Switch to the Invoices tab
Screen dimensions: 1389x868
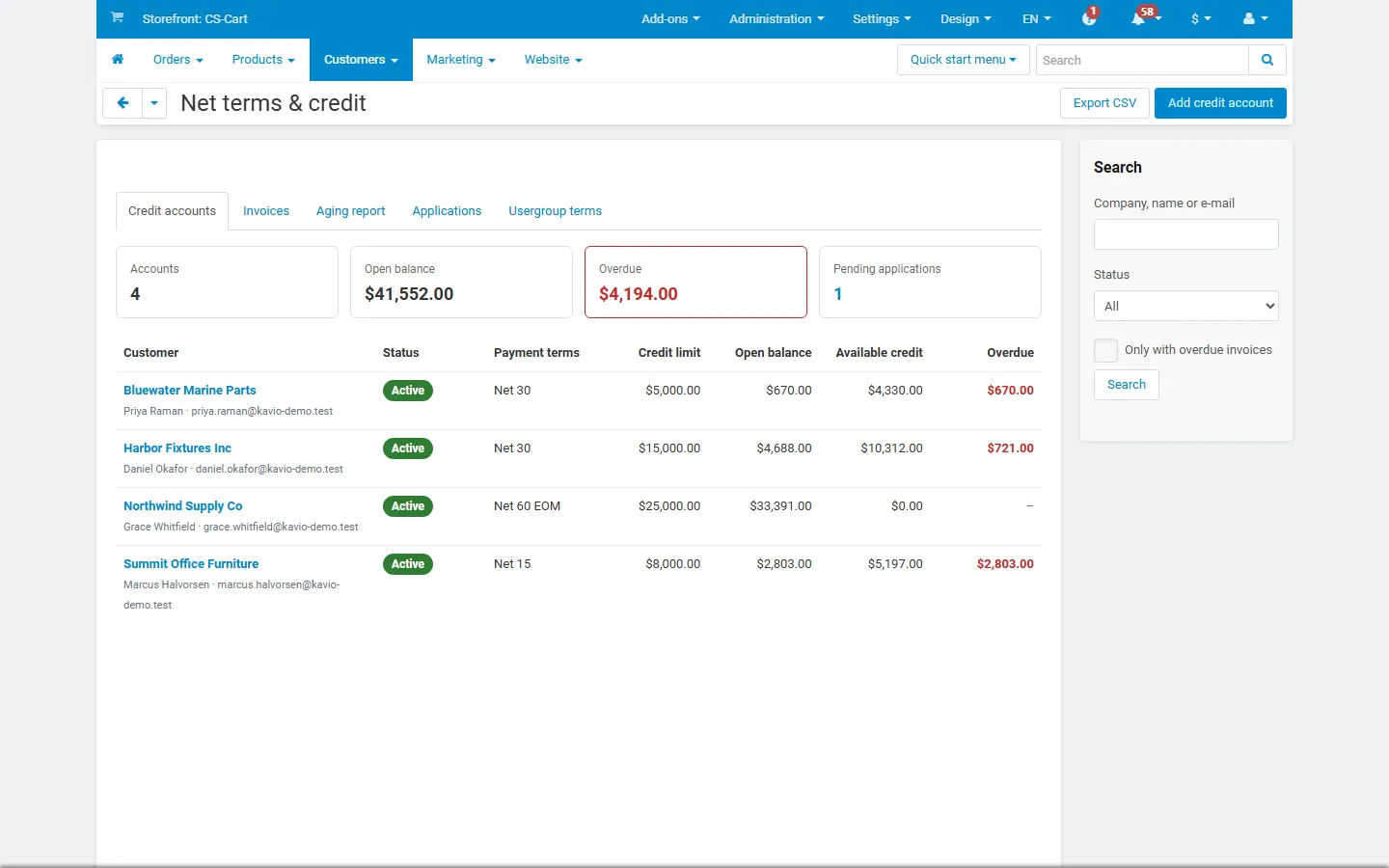266,211
